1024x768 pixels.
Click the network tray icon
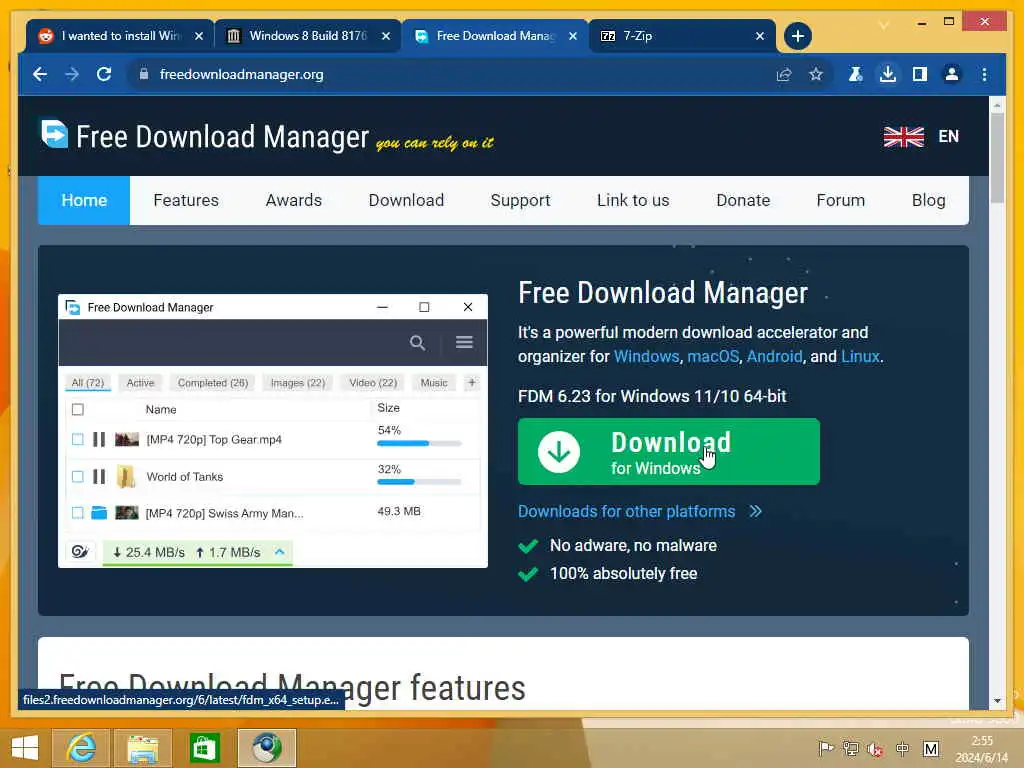coord(850,748)
